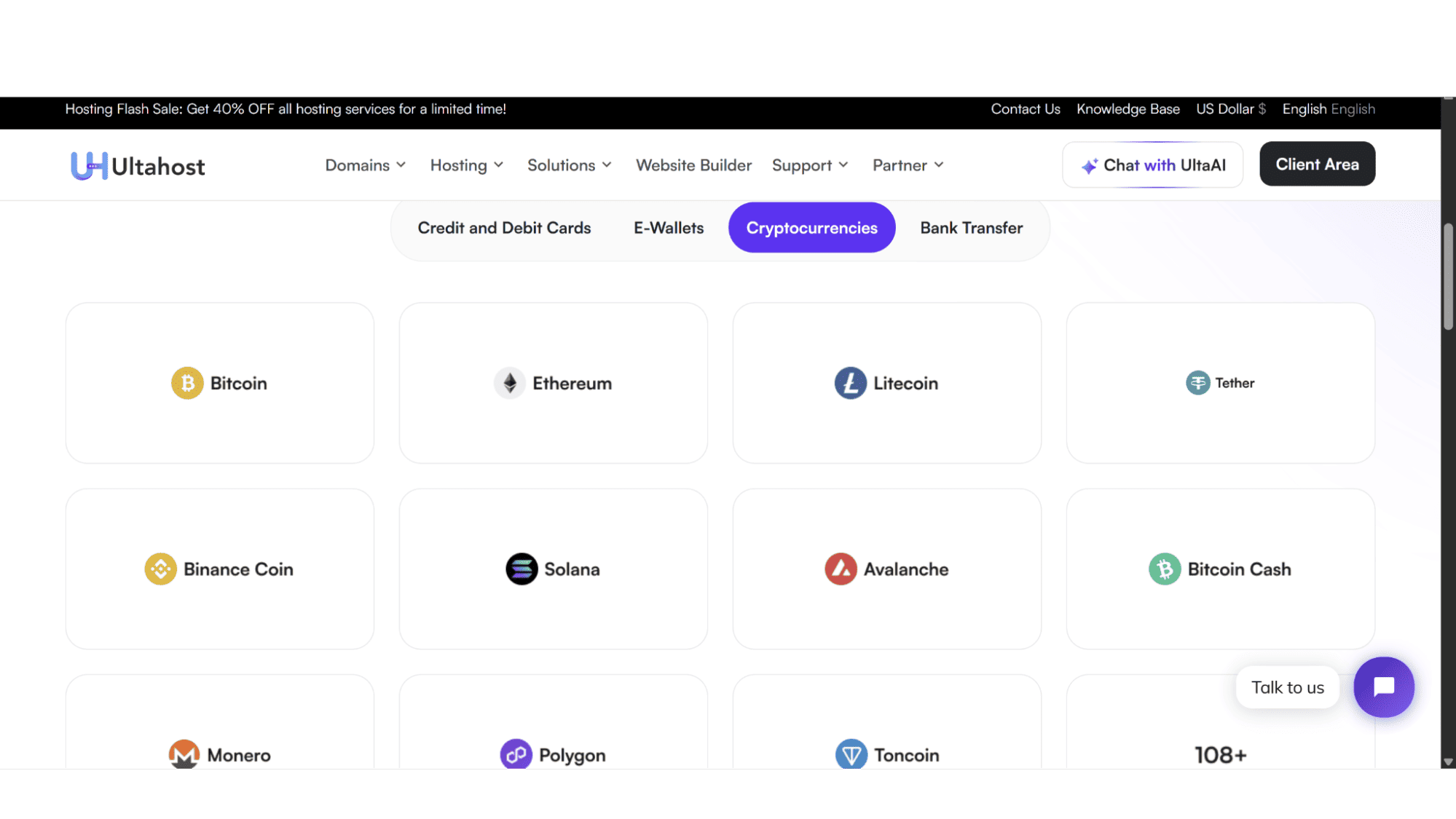Image resolution: width=1456 pixels, height=819 pixels.
Task: Click the Monero logo icon
Action: click(184, 754)
